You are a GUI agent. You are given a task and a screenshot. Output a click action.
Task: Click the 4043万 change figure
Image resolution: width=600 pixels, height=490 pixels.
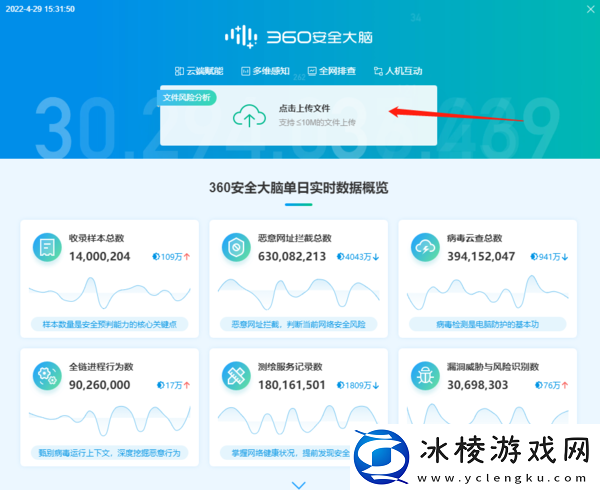click(x=358, y=257)
